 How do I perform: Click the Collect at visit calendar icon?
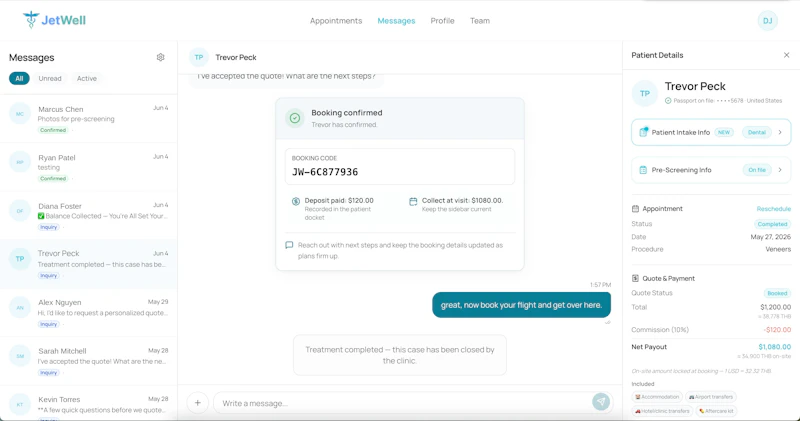[413, 201]
